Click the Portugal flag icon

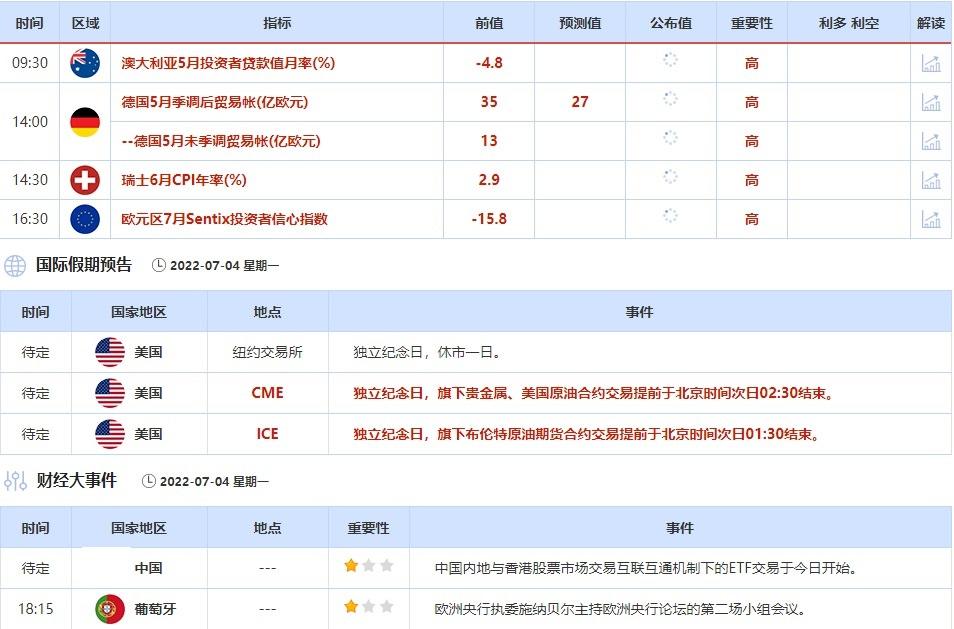click(x=110, y=609)
